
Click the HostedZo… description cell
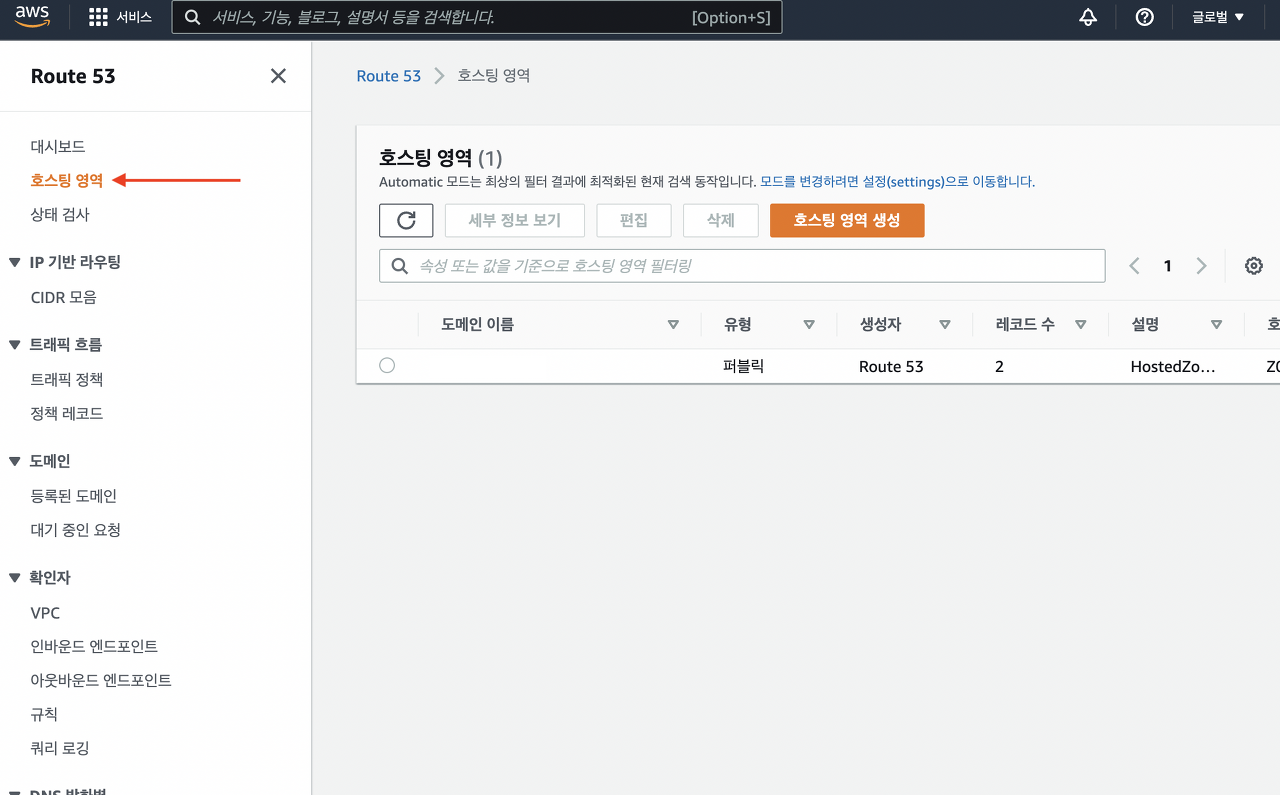pyautogui.click(x=1173, y=366)
